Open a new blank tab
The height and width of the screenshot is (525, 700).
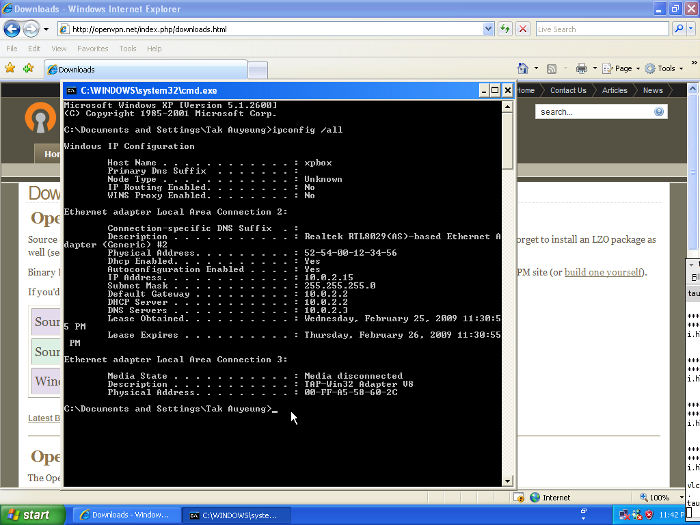258,70
